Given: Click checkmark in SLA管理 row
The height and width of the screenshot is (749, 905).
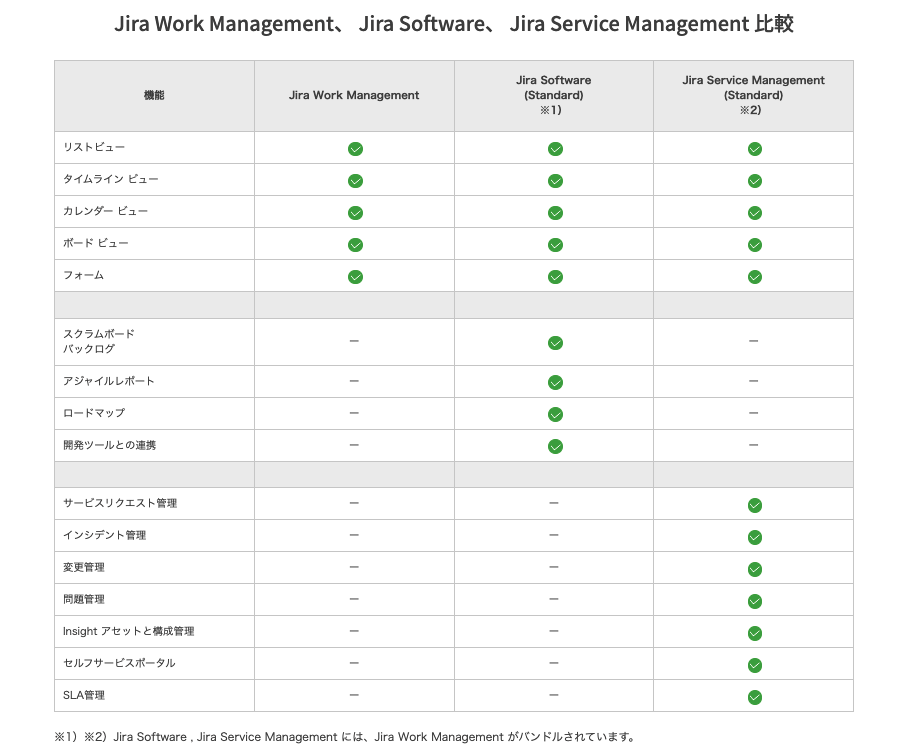Looking at the screenshot, I should 755,697.
